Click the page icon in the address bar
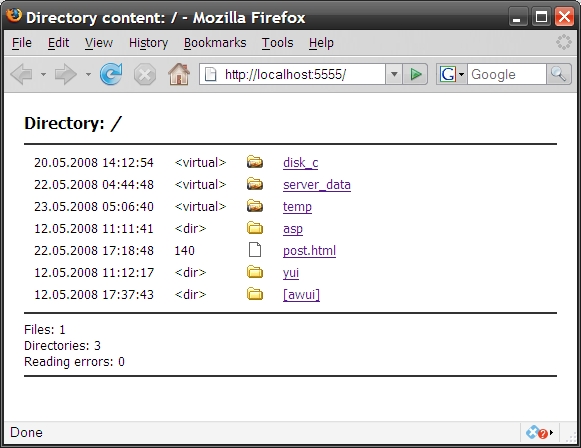The height and width of the screenshot is (448, 581). (210, 74)
